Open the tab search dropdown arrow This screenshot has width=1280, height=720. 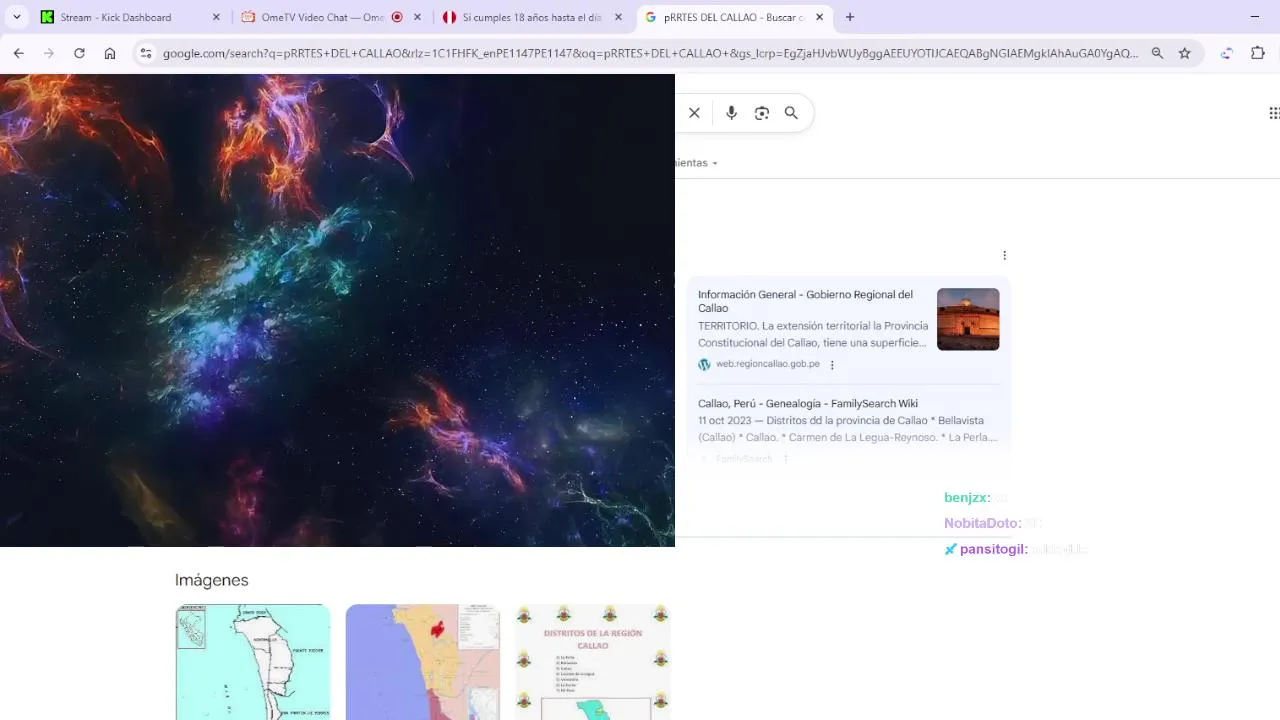point(17,17)
